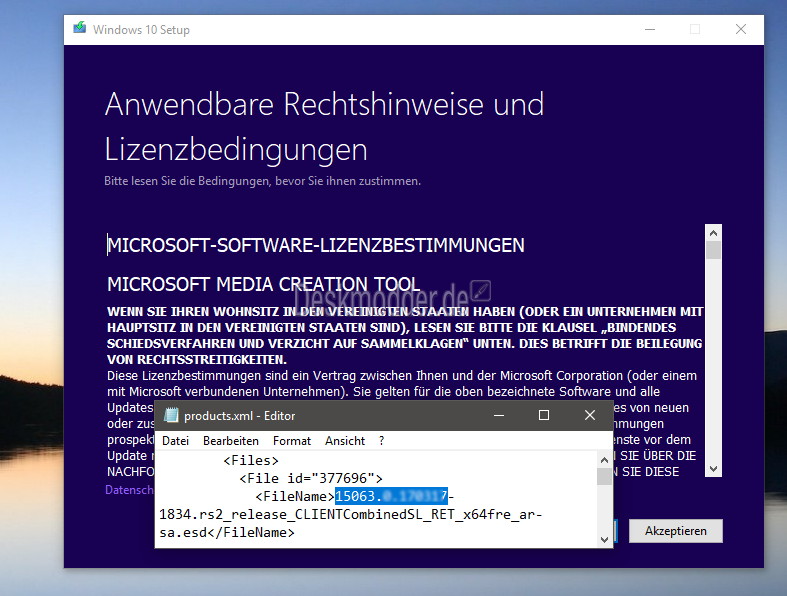Maximize the products.xml Editor window

(x=544, y=415)
